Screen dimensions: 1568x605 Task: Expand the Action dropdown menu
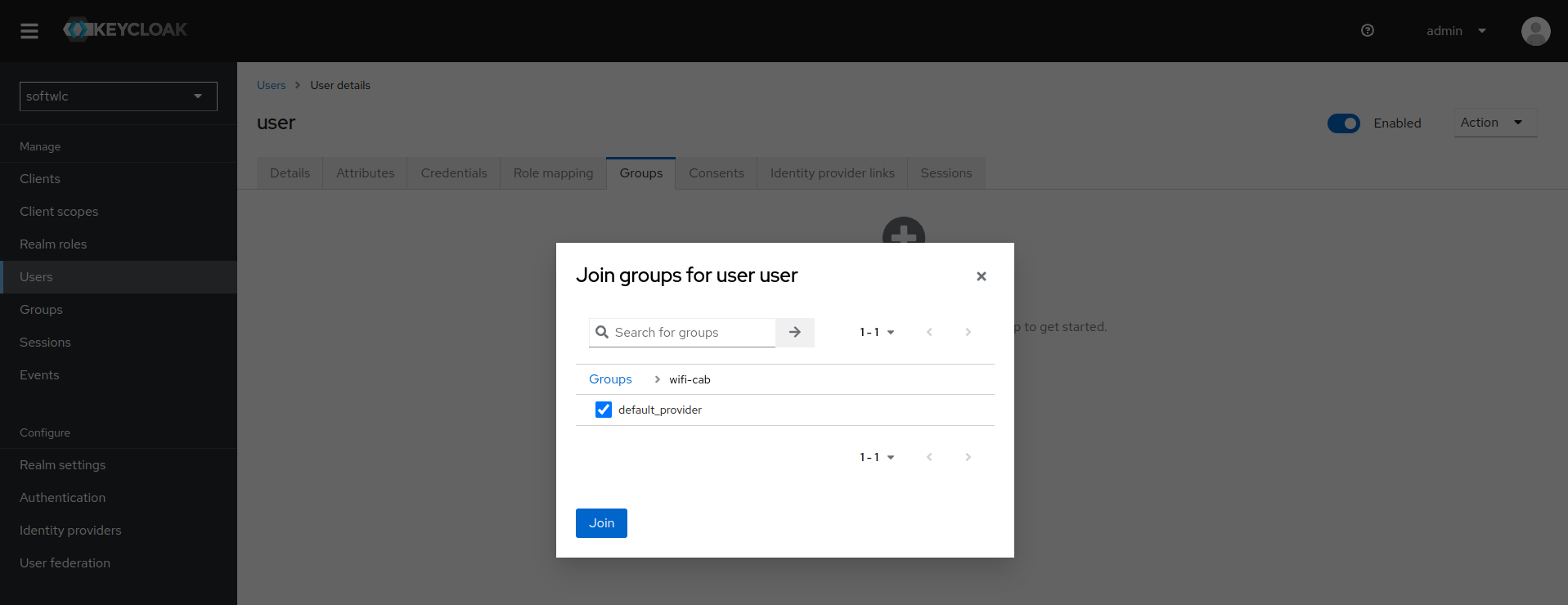tap(1495, 123)
